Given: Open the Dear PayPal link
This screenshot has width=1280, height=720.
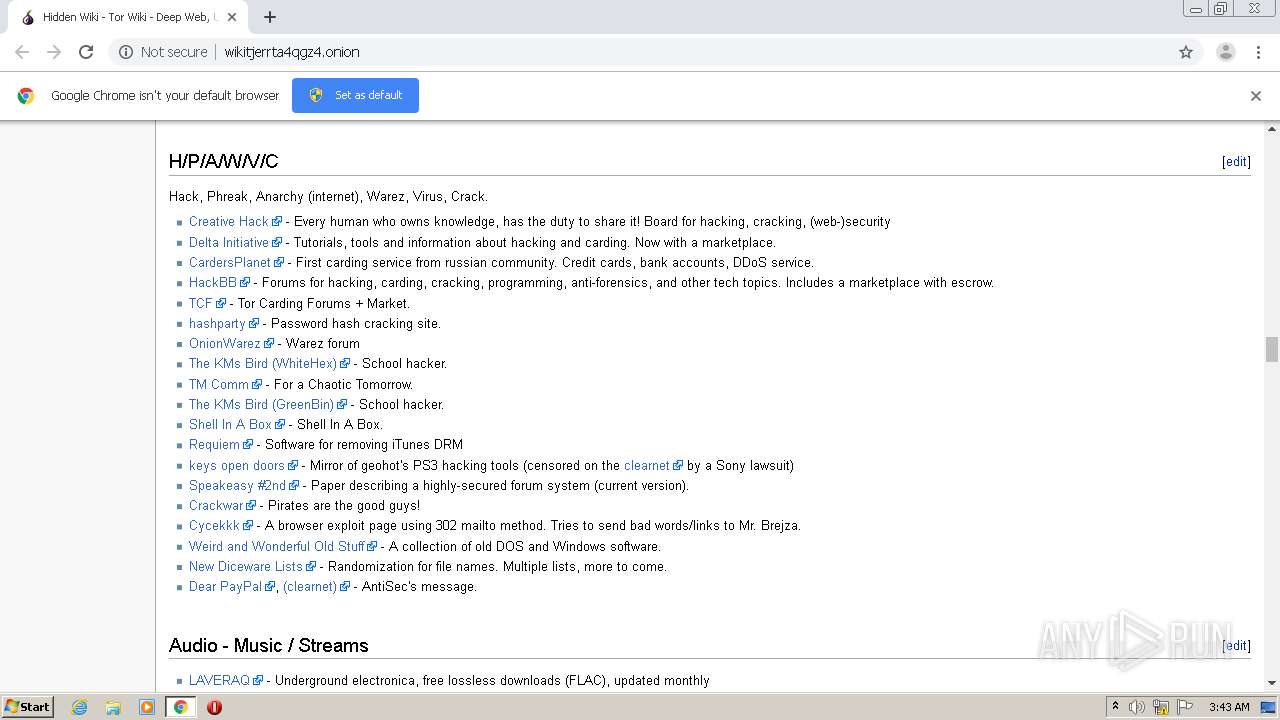Looking at the screenshot, I should (x=226, y=586).
